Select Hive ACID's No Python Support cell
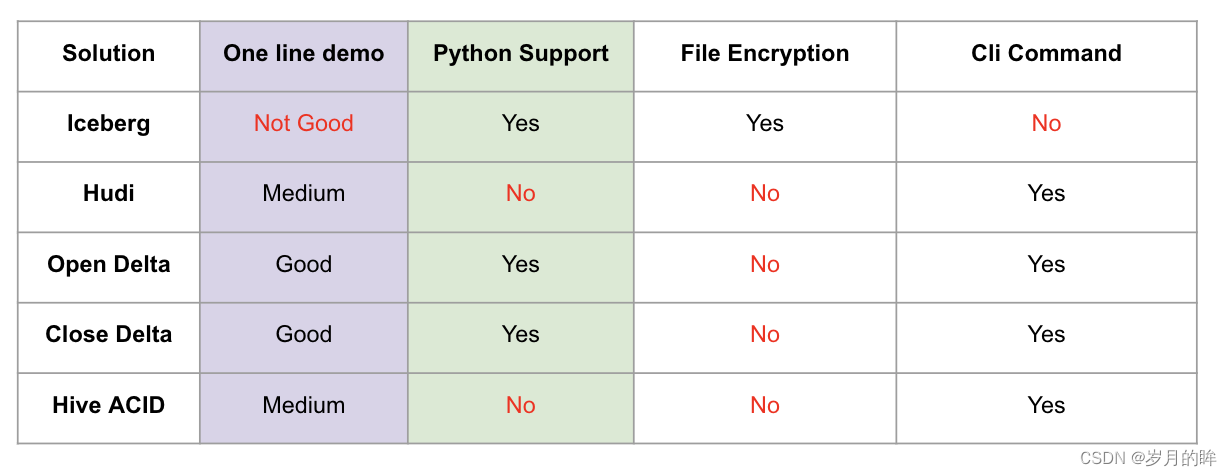This screenshot has width=1232, height=476. point(521,406)
